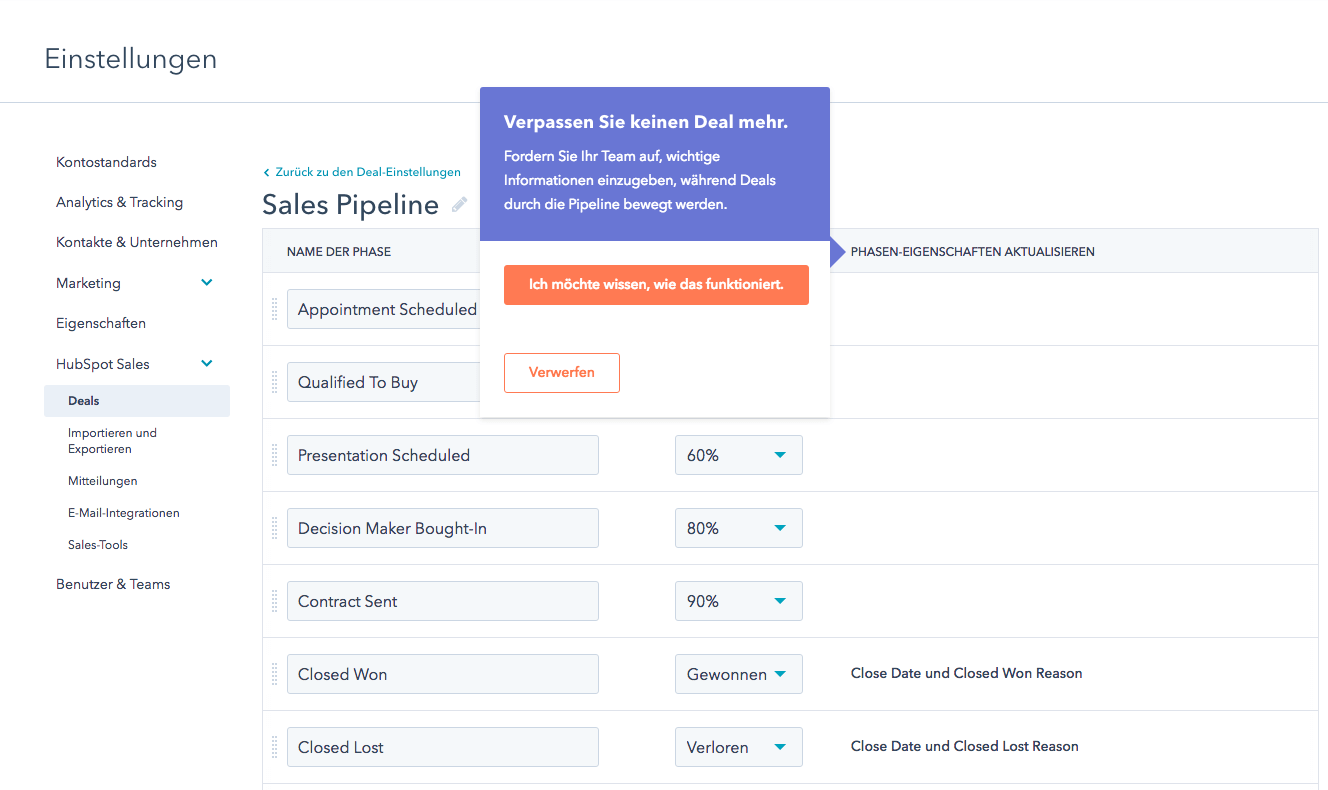Click the drag handle beside Closed Won
The height and width of the screenshot is (790, 1328).
(274, 673)
